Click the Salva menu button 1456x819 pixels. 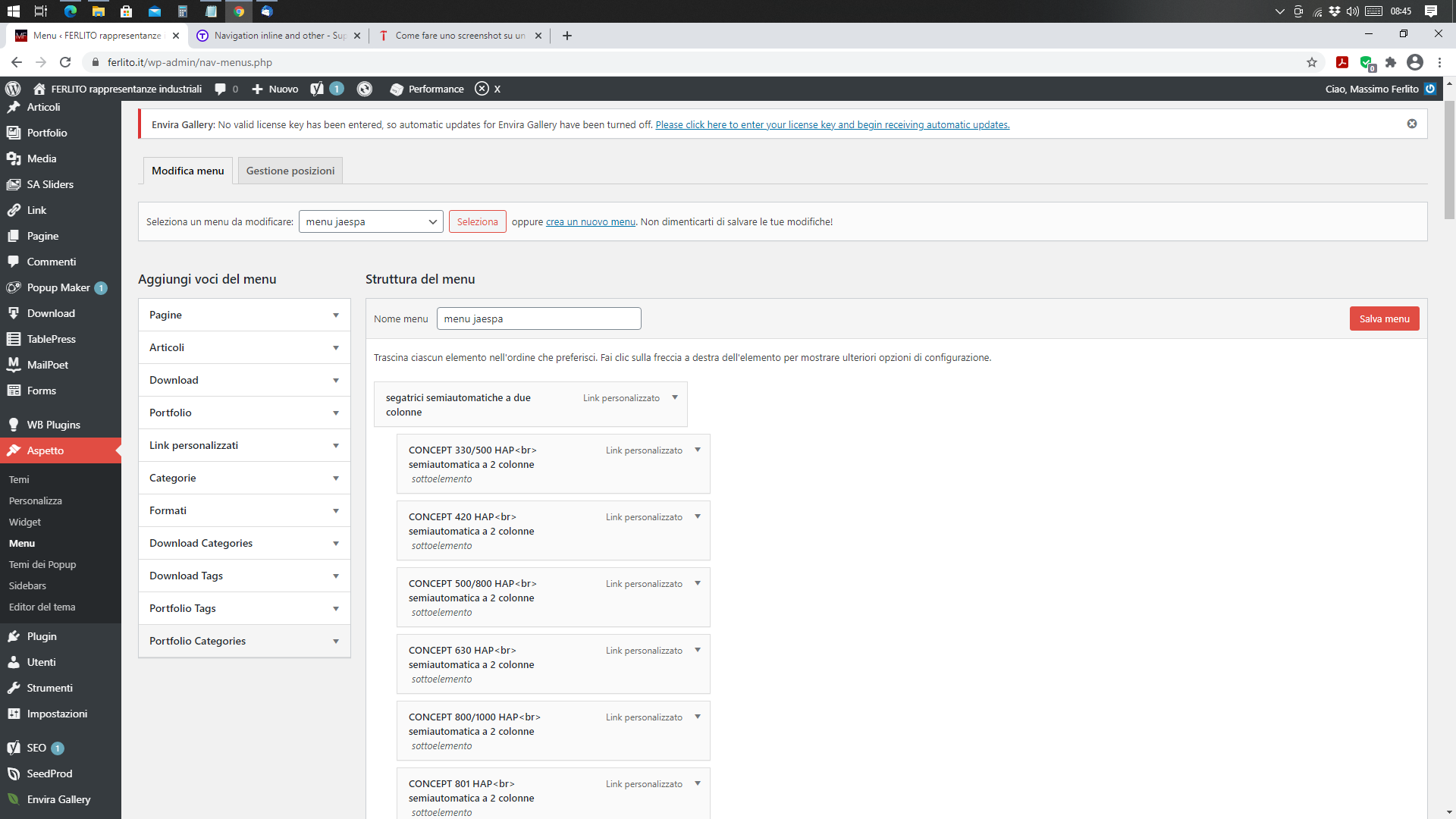tap(1384, 318)
